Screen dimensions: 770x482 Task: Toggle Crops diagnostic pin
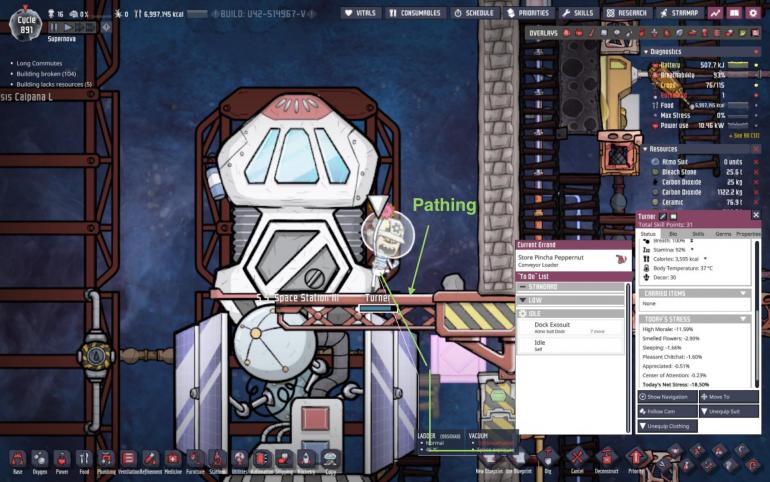coord(756,85)
